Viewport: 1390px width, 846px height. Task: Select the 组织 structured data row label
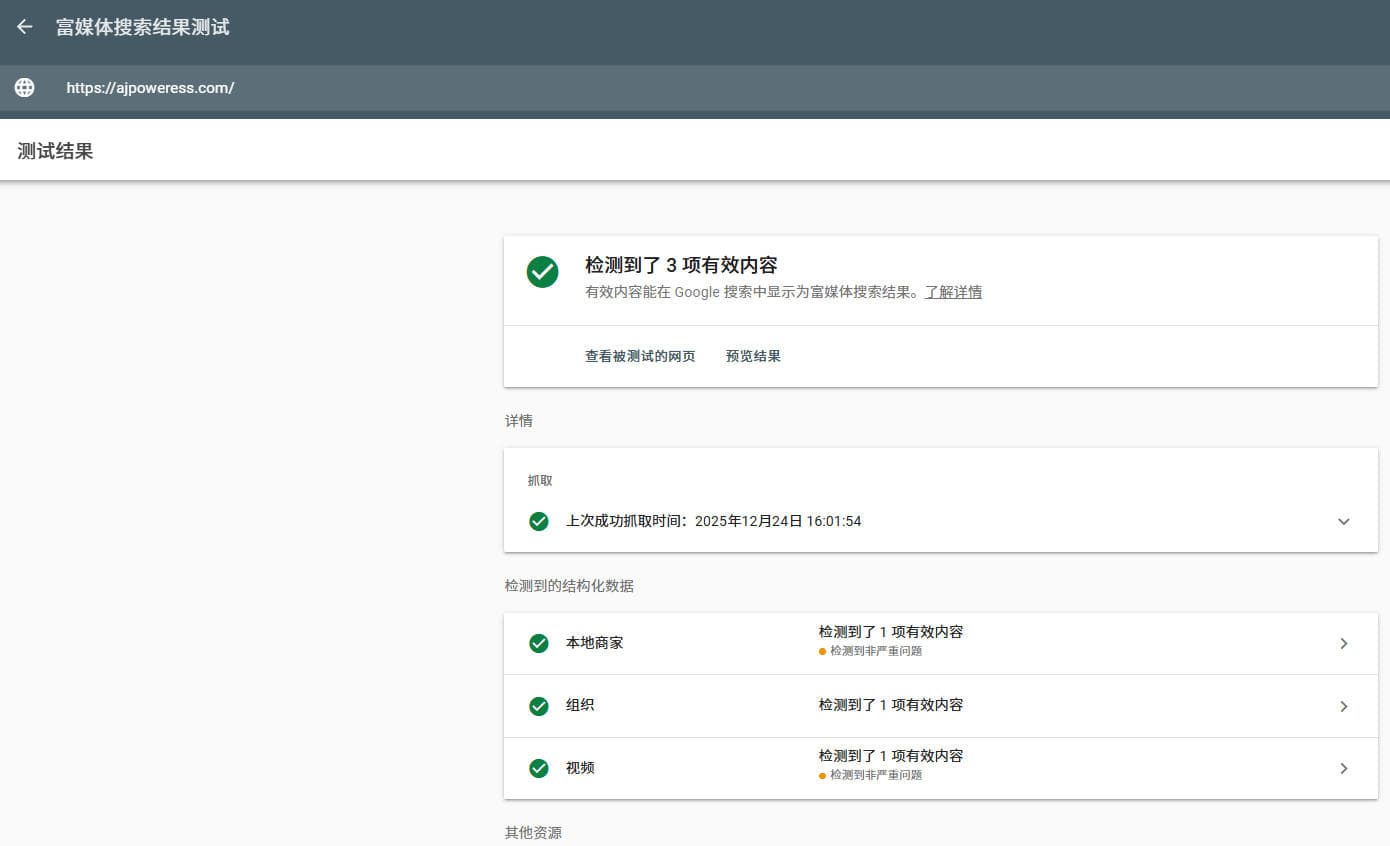coord(580,705)
